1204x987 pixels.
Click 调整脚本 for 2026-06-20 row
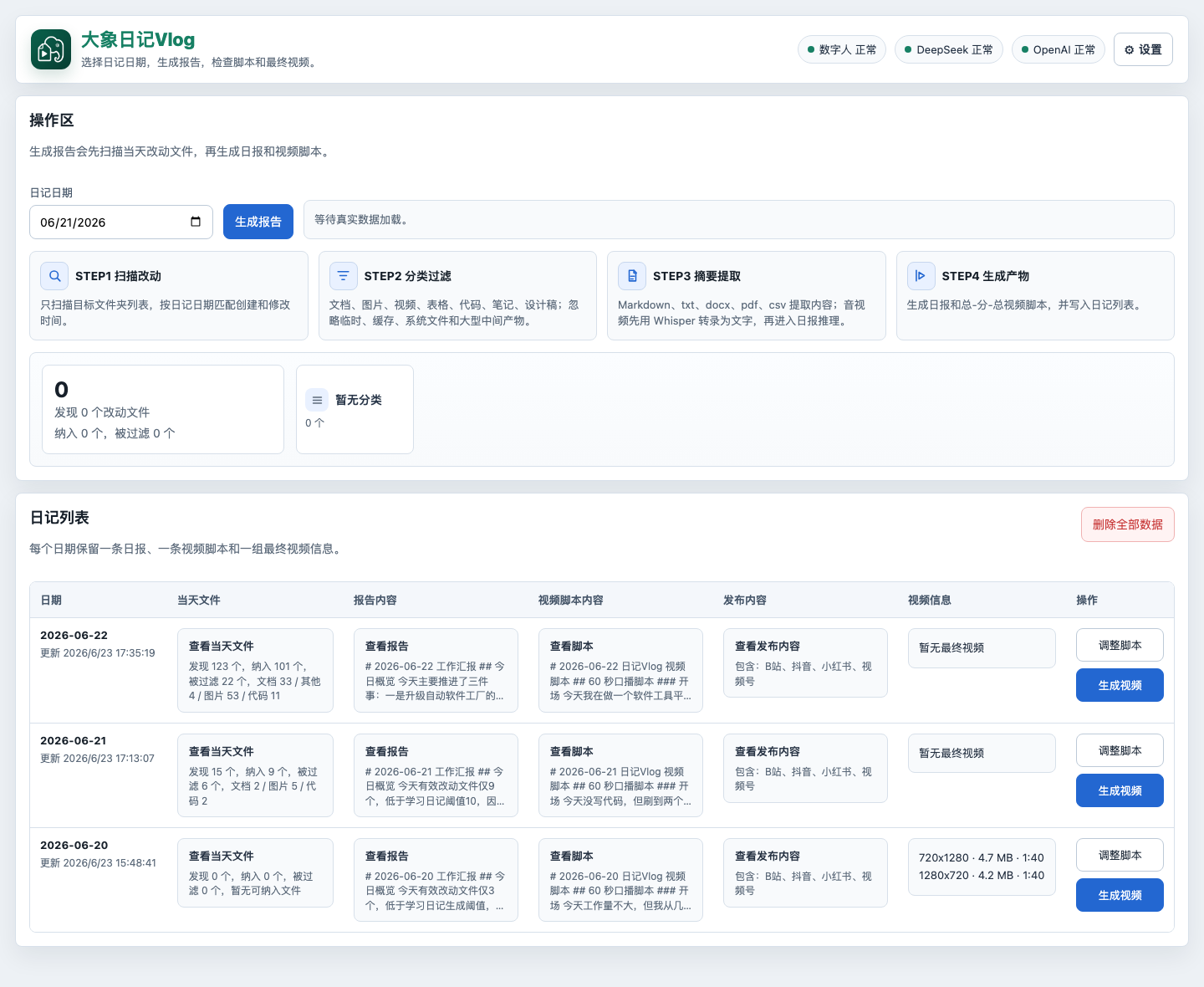click(x=1120, y=855)
